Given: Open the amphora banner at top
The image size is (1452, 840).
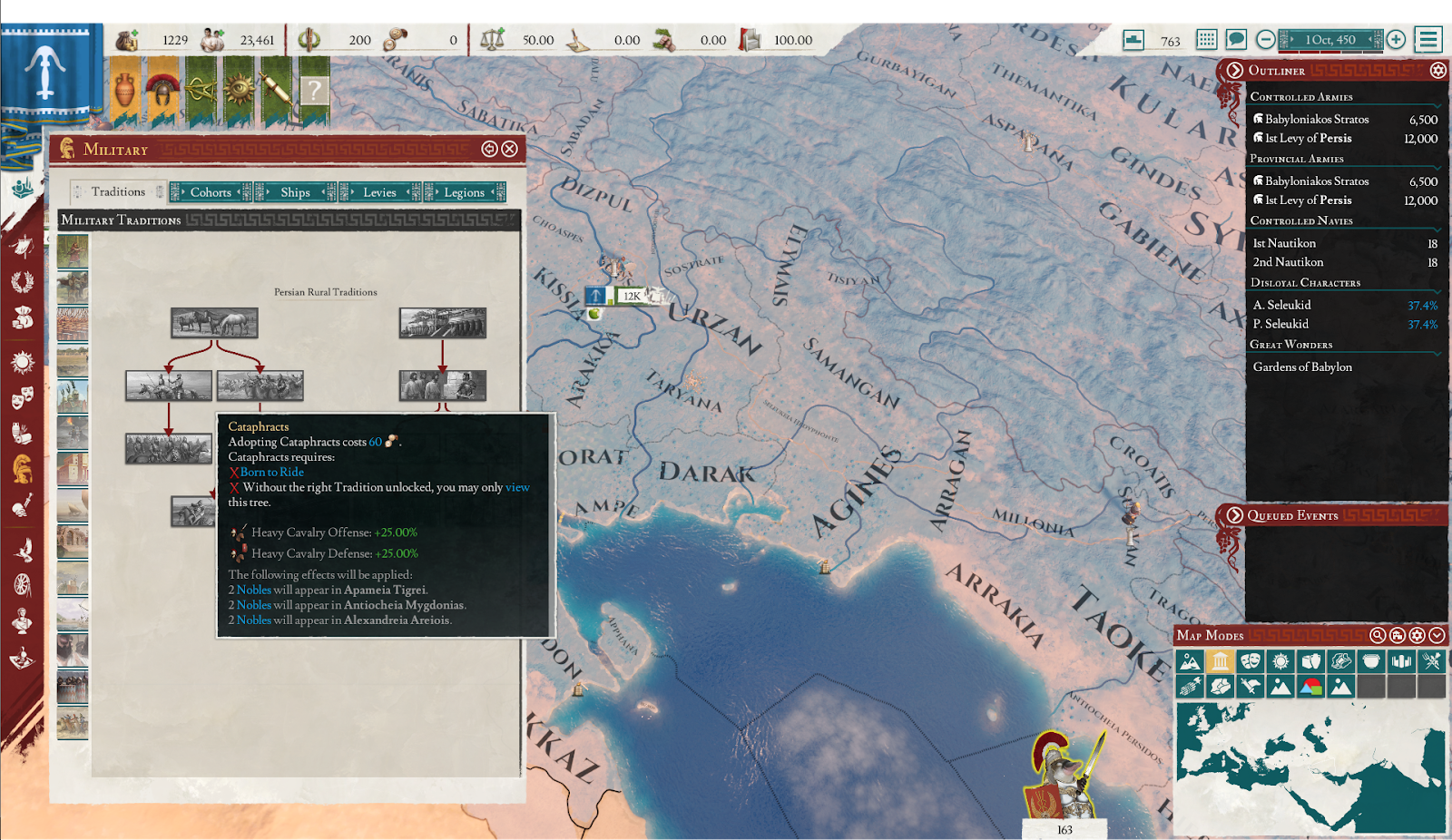Looking at the screenshot, I should [x=127, y=90].
